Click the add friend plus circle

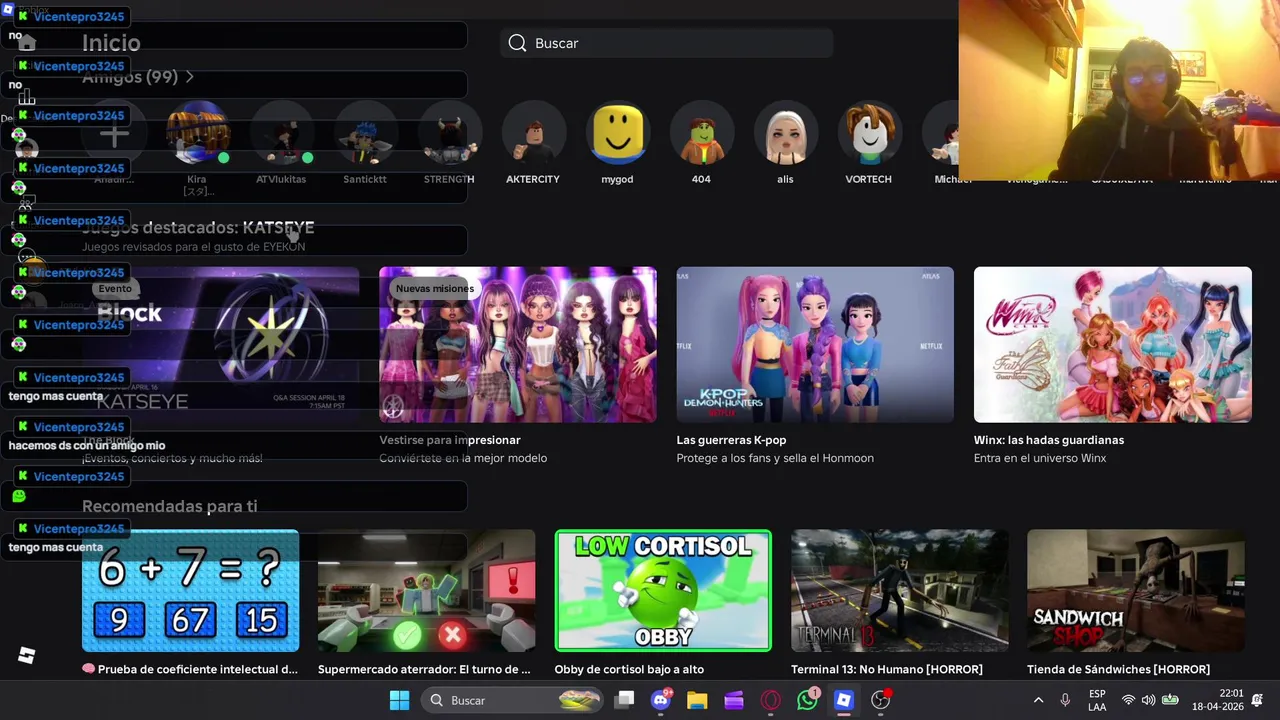[x=114, y=135]
